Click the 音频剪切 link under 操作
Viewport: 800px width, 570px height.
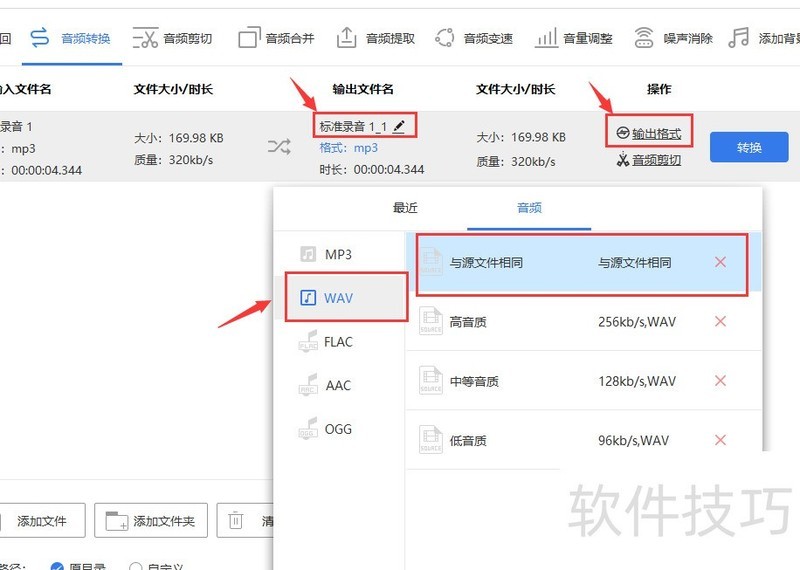[648, 160]
